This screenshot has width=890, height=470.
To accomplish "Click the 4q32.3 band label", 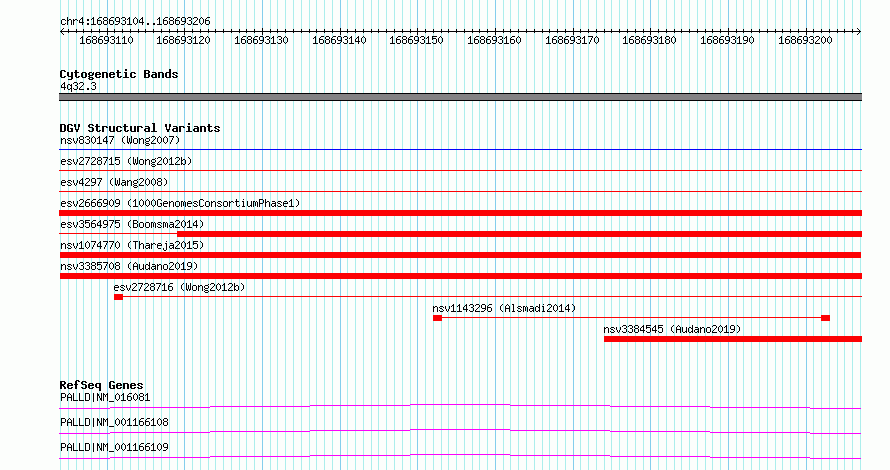I will tap(78, 87).
